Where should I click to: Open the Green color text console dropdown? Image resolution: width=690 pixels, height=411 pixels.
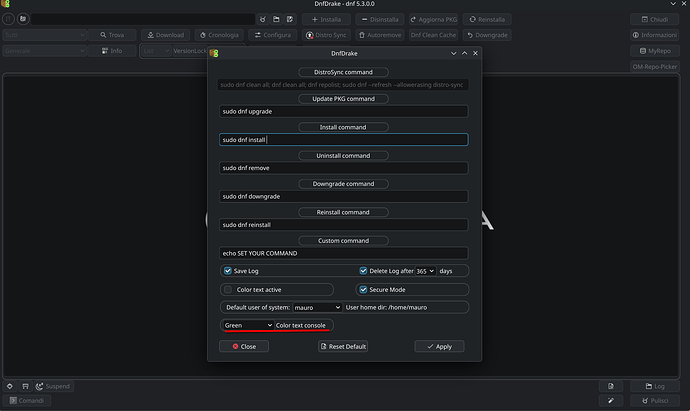coord(248,325)
